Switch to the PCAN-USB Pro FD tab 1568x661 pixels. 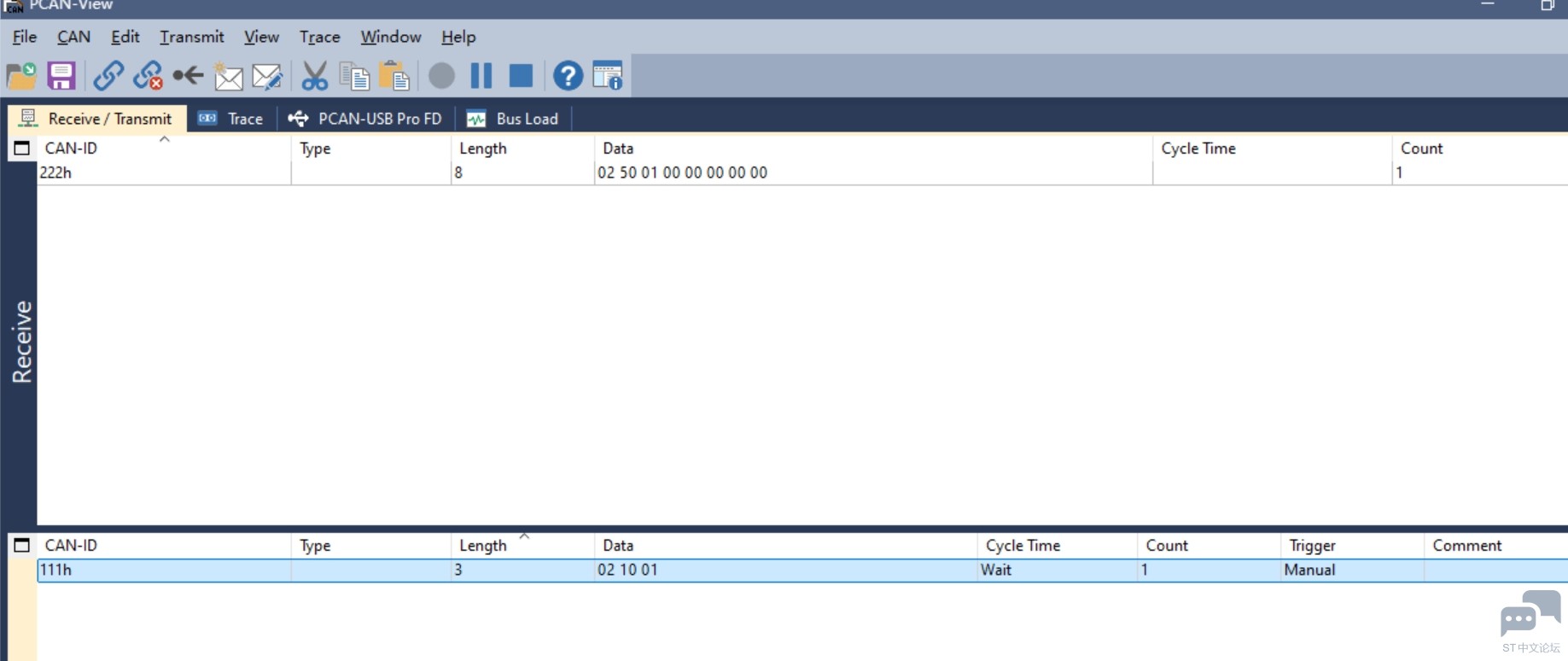pos(365,119)
